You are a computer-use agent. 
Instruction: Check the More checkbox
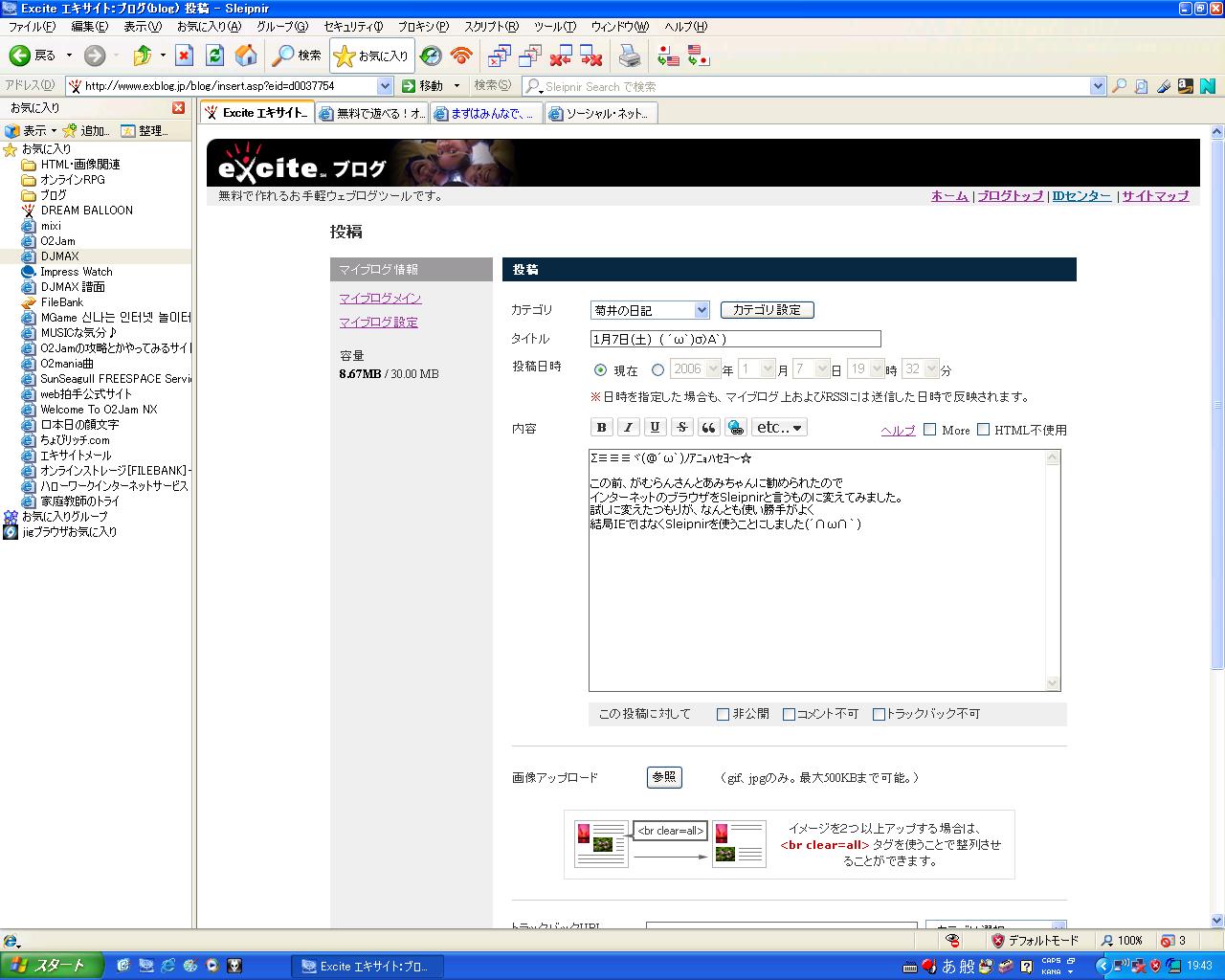coord(929,430)
